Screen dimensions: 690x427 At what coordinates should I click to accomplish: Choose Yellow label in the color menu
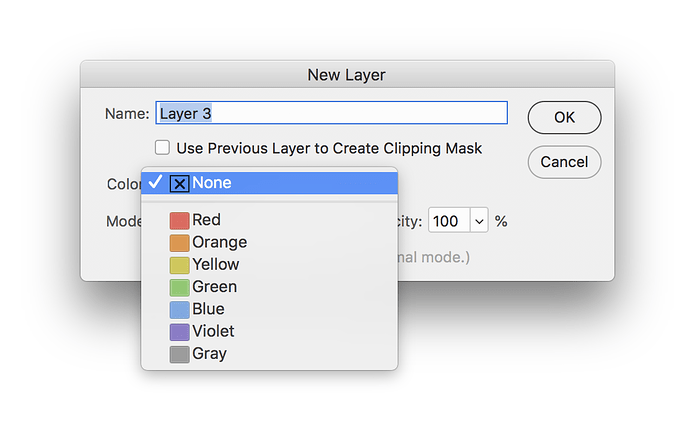tap(216, 265)
